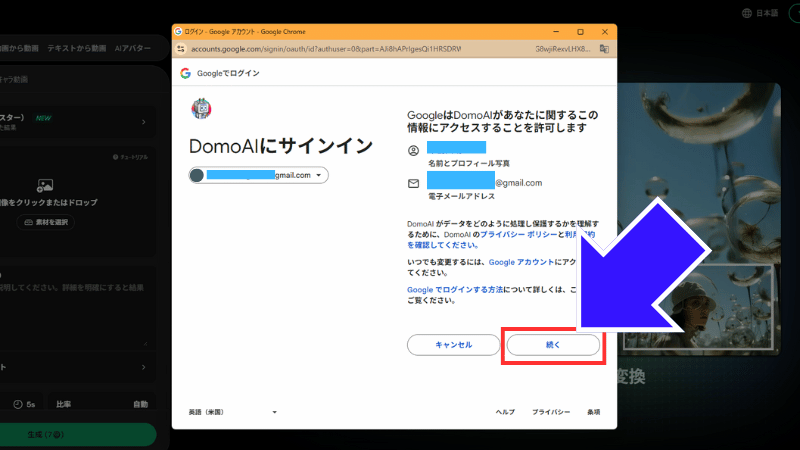Click the 続く continue button

(553, 344)
